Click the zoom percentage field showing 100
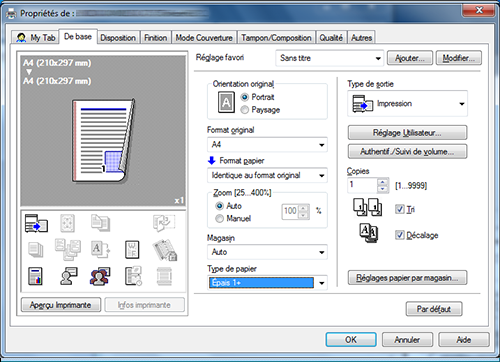 click(x=290, y=211)
